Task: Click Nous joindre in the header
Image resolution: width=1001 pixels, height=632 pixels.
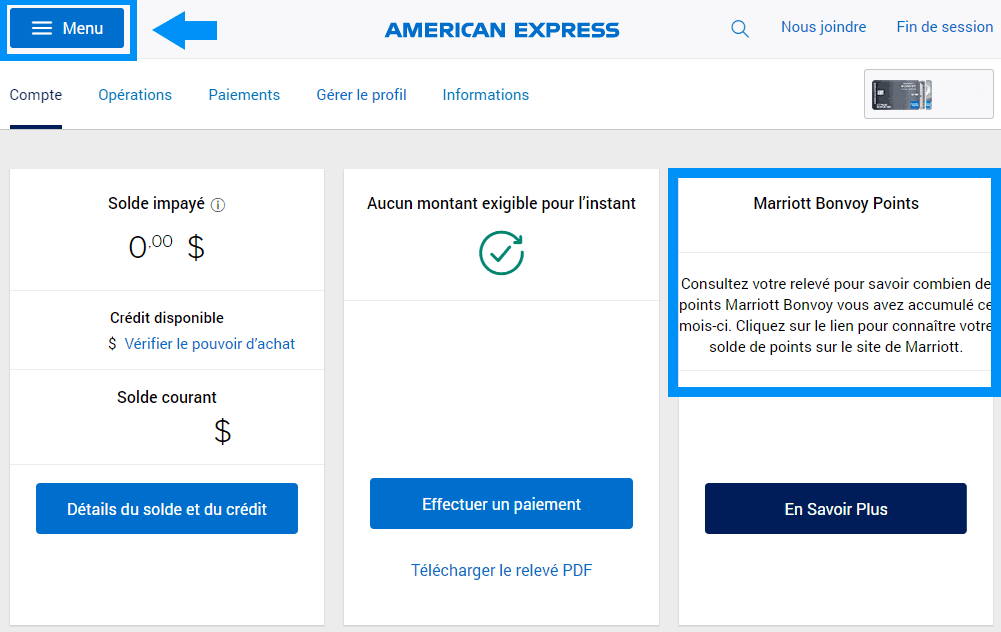Action: pos(823,27)
